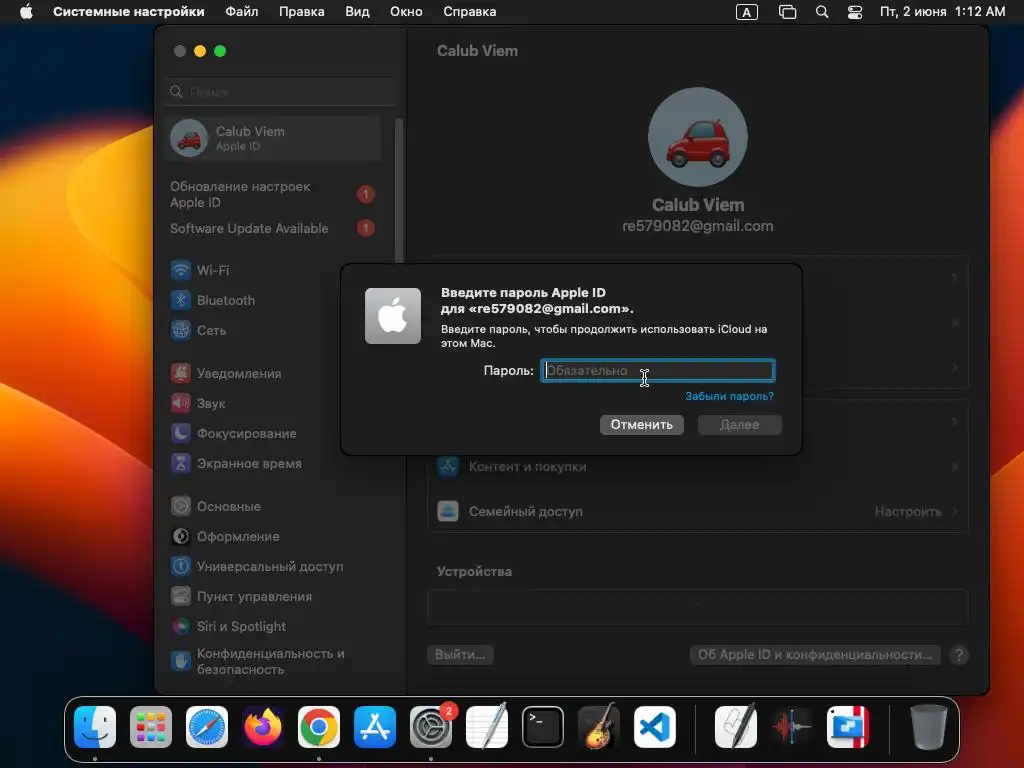
Task: Open the Файл menu
Action: [x=242, y=12]
